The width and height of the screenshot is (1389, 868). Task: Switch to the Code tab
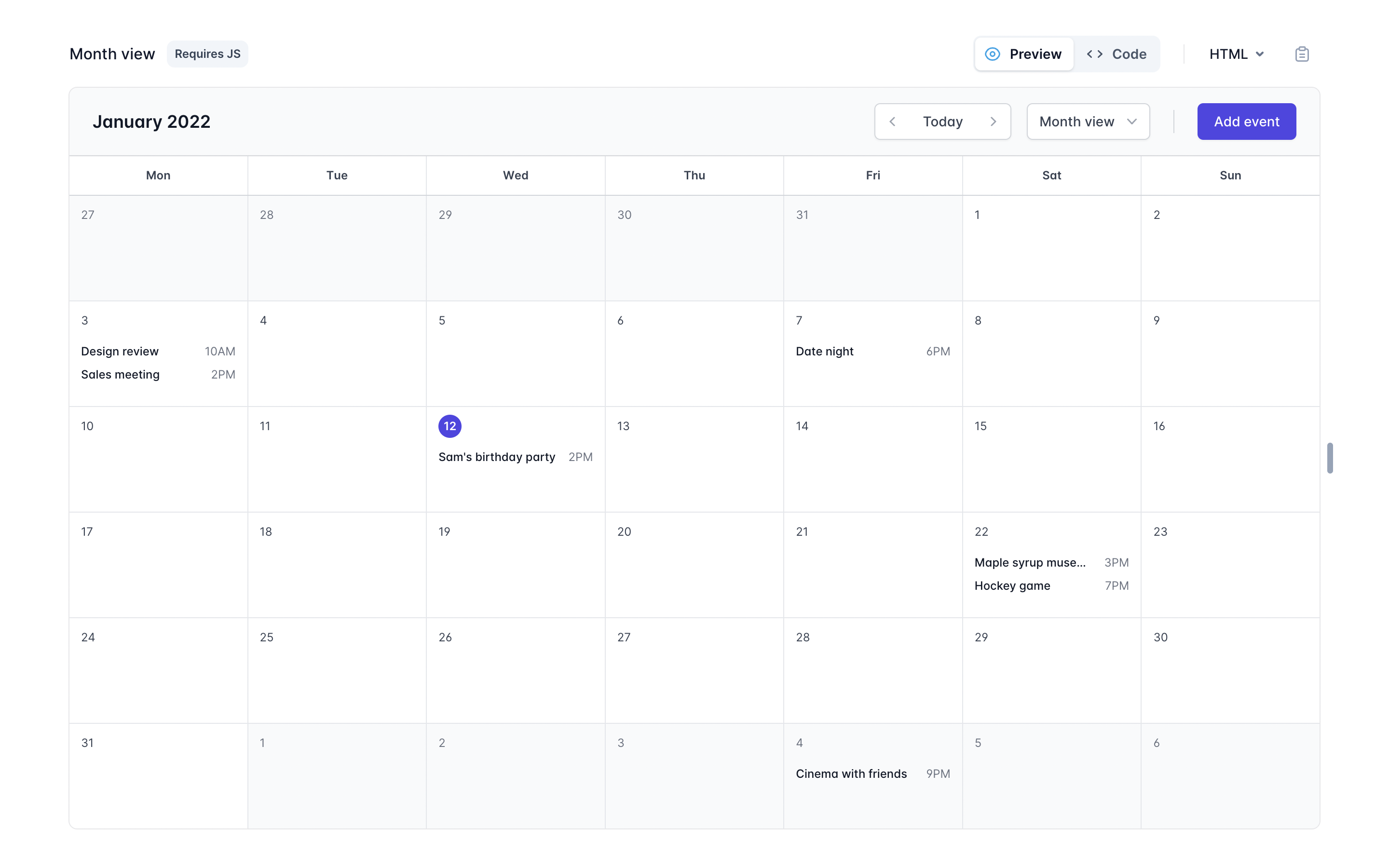point(1117,54)
